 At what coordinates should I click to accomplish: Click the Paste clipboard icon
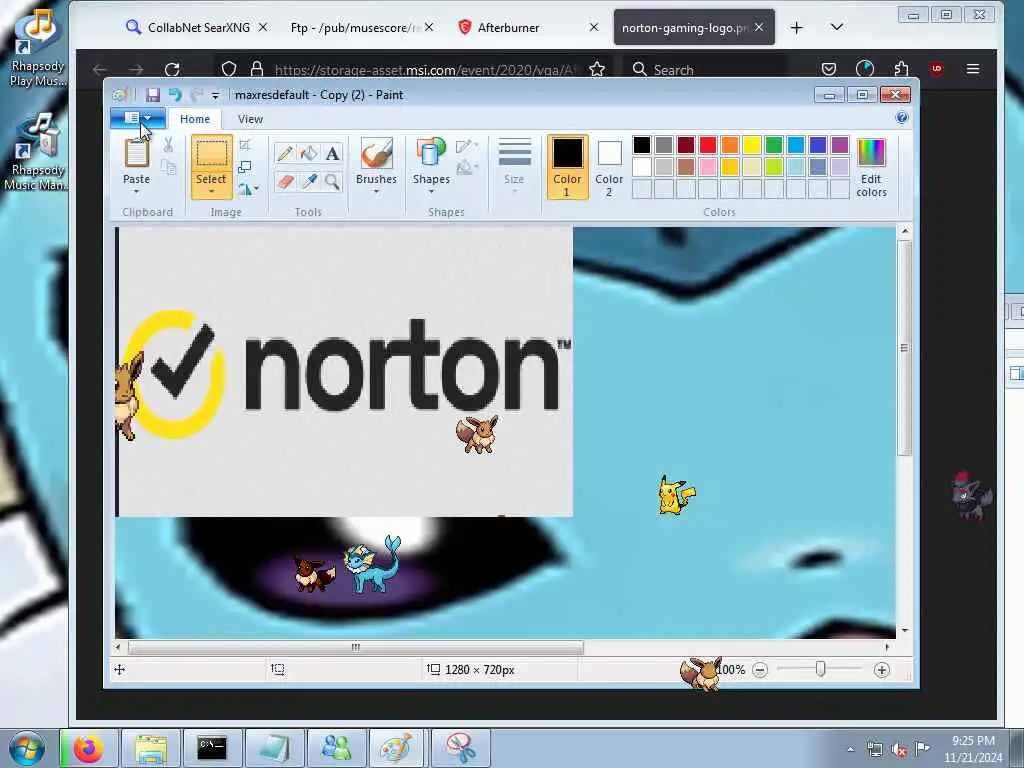(x=136, y=154)
